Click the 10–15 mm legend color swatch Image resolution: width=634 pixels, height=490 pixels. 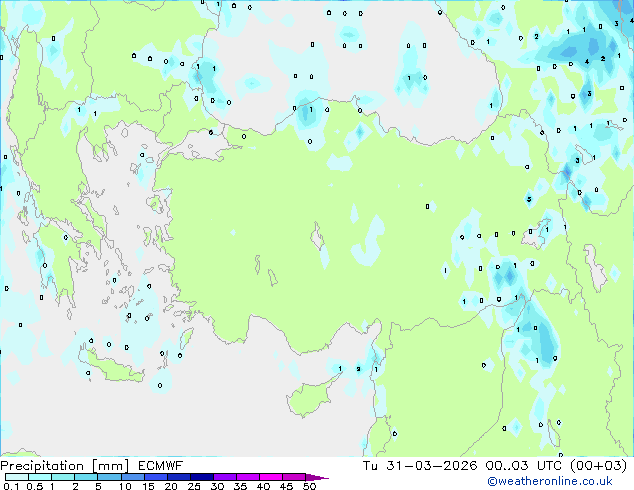132,477
